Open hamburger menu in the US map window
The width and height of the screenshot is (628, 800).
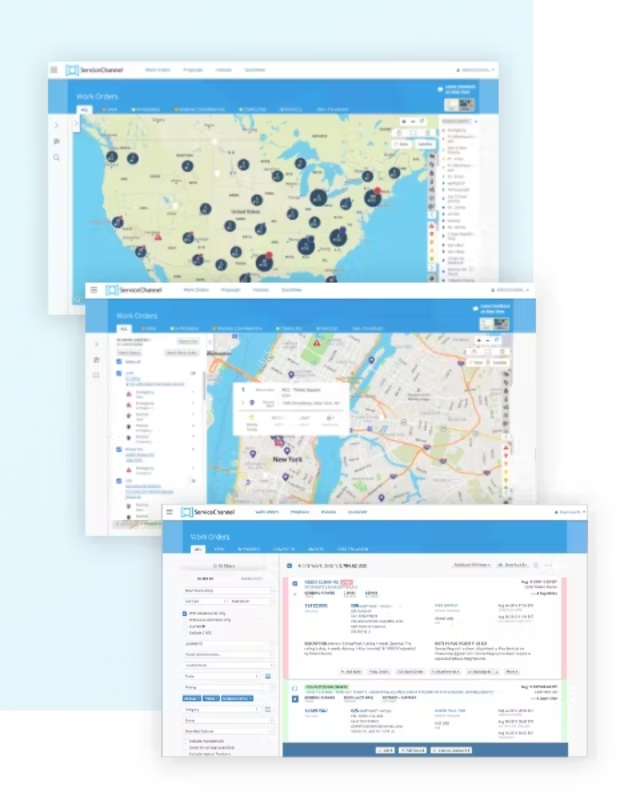[x=54, y=70]
